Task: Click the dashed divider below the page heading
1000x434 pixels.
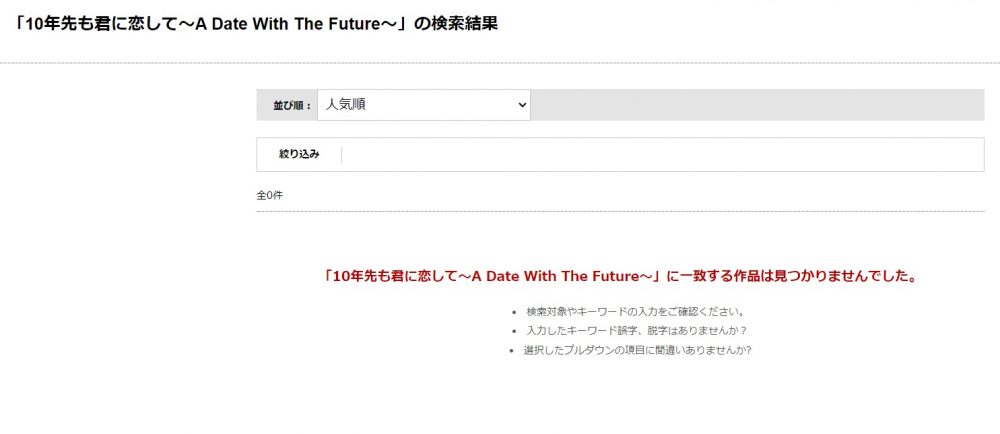Action: click(x=500, y=63)
